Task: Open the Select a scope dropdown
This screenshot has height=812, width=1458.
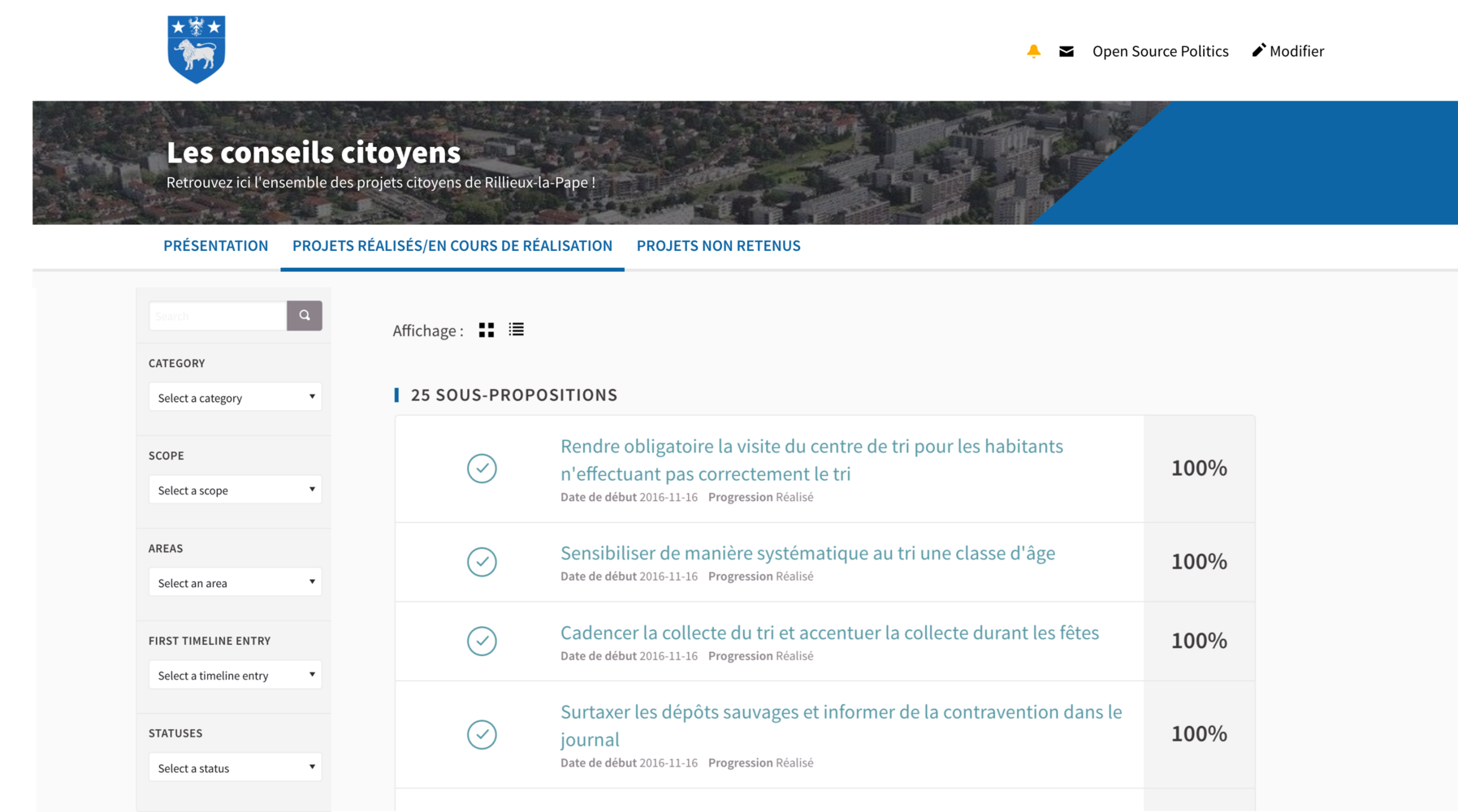Action: point(235,490)
